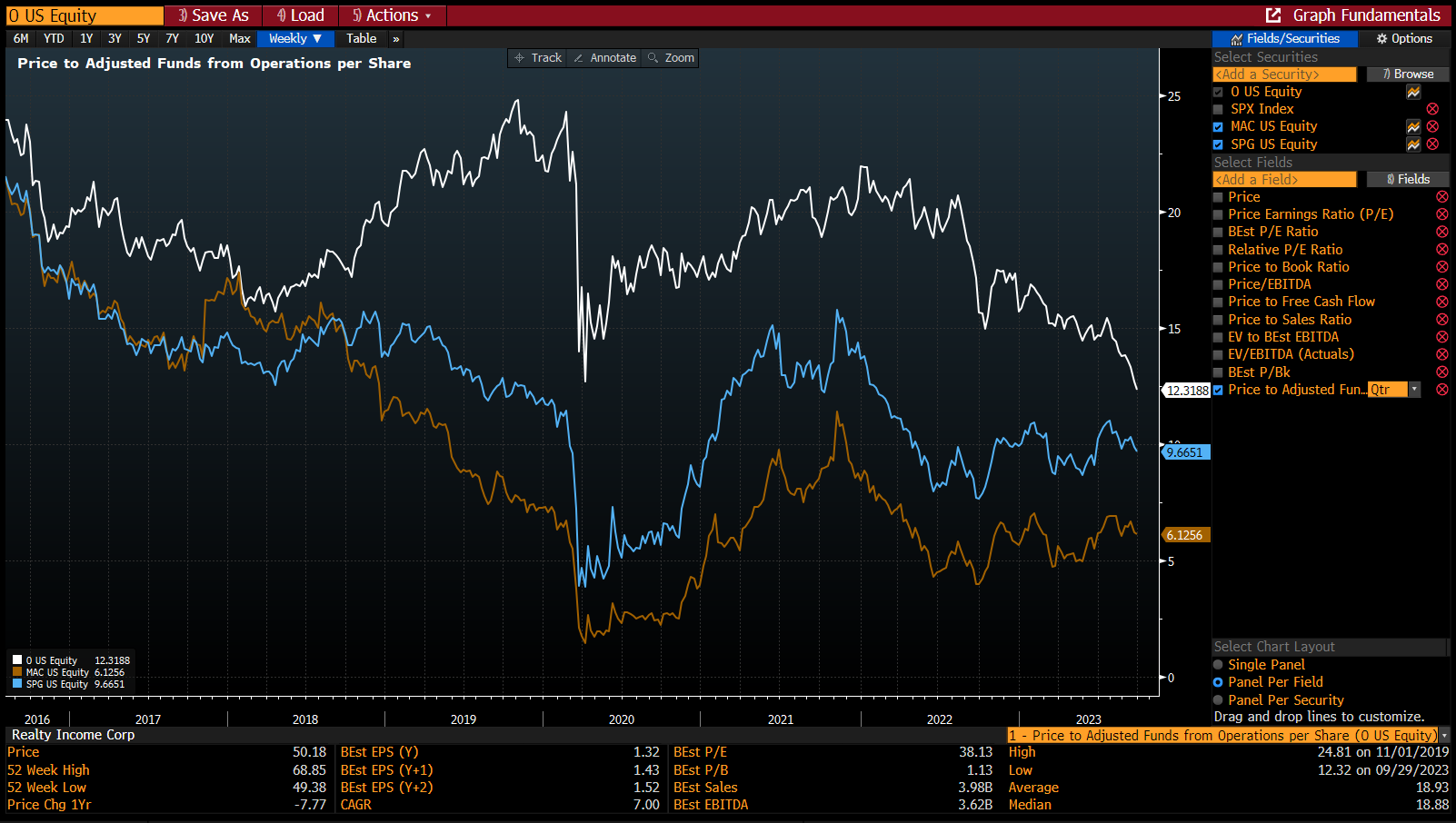Select the 1Y time range
The height and width of the screenshot is (823, 1456).
[x=86, y=39]
